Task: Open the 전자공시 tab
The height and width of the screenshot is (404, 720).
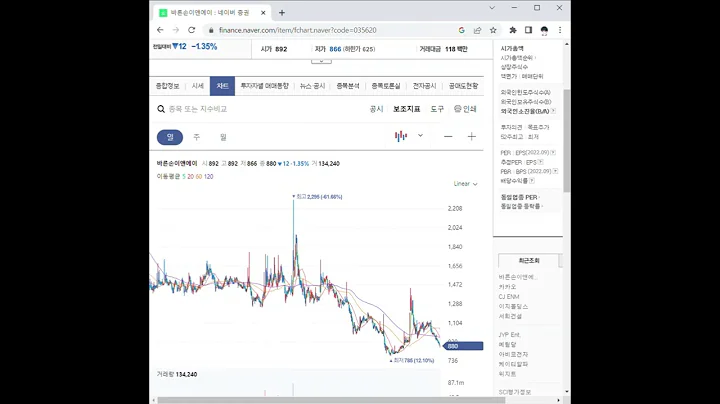Action: [x=424, y=86]
